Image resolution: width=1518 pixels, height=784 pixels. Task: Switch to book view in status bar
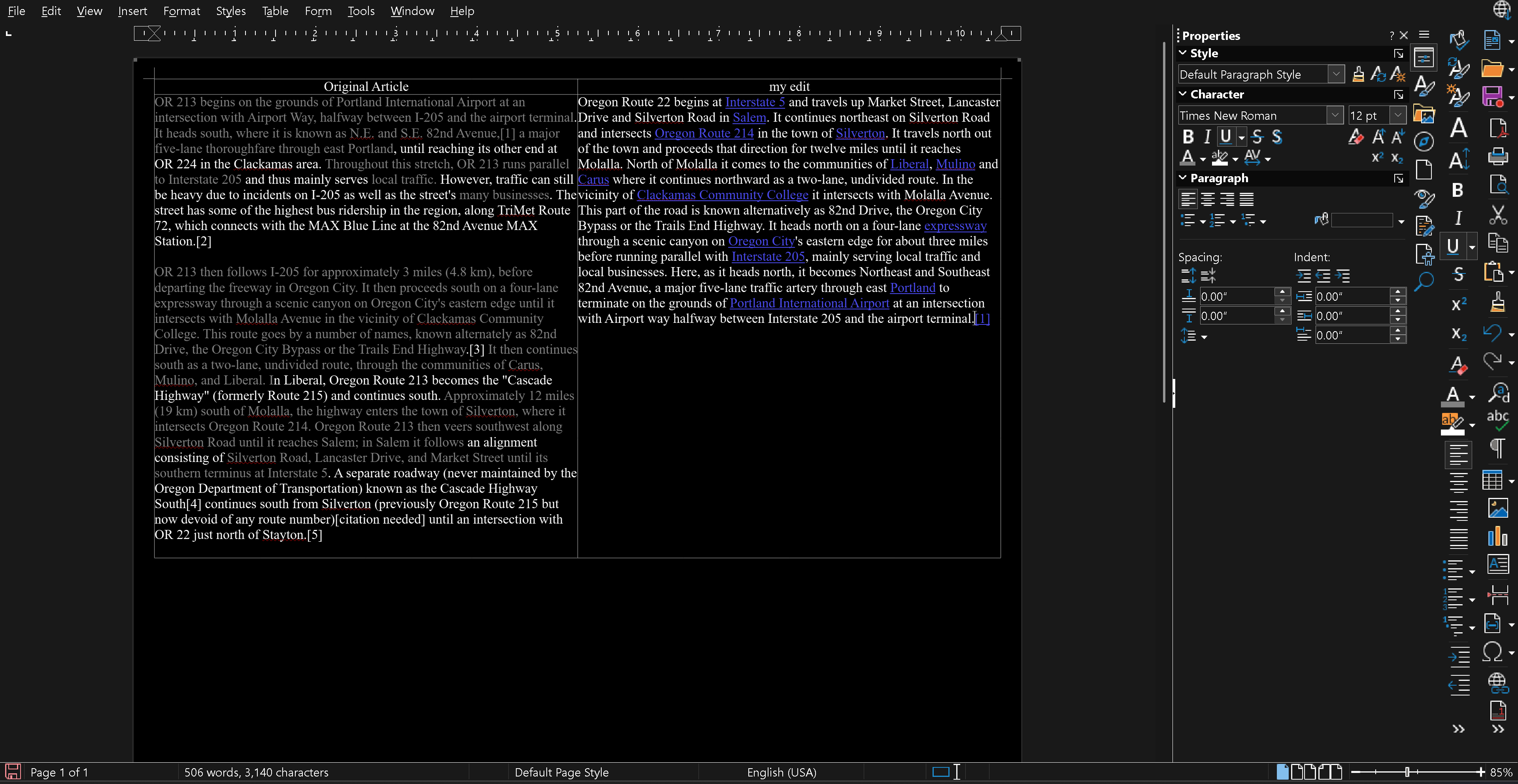point(1331,772)
